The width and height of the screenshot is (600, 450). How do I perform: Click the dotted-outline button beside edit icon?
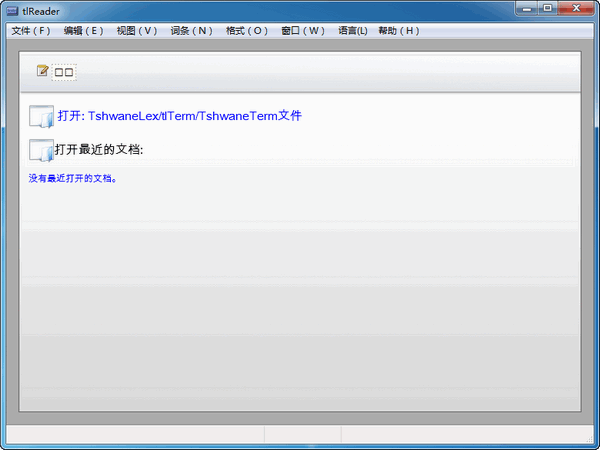click(64, 72)
